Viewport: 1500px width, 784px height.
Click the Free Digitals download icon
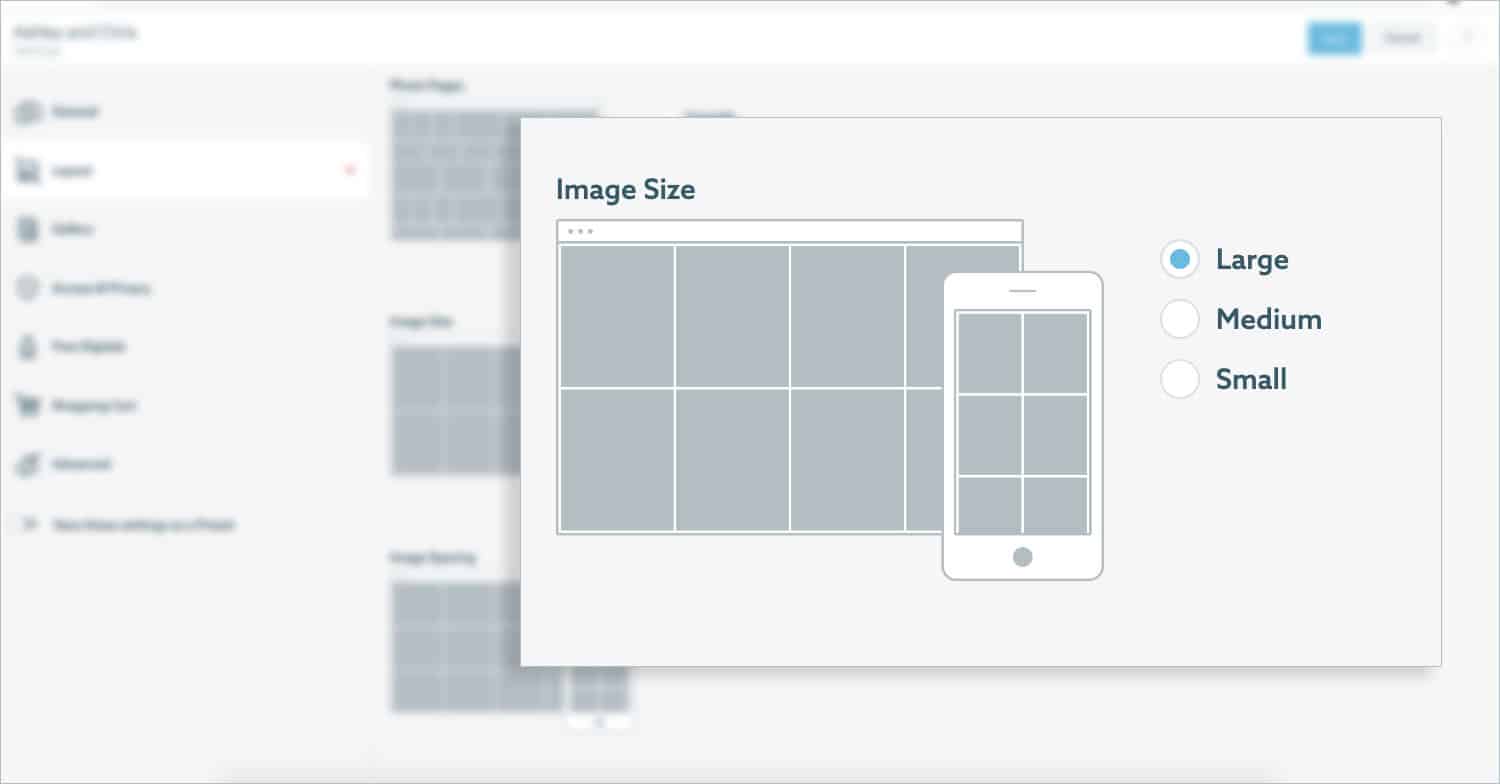click(x=30, y=346)
